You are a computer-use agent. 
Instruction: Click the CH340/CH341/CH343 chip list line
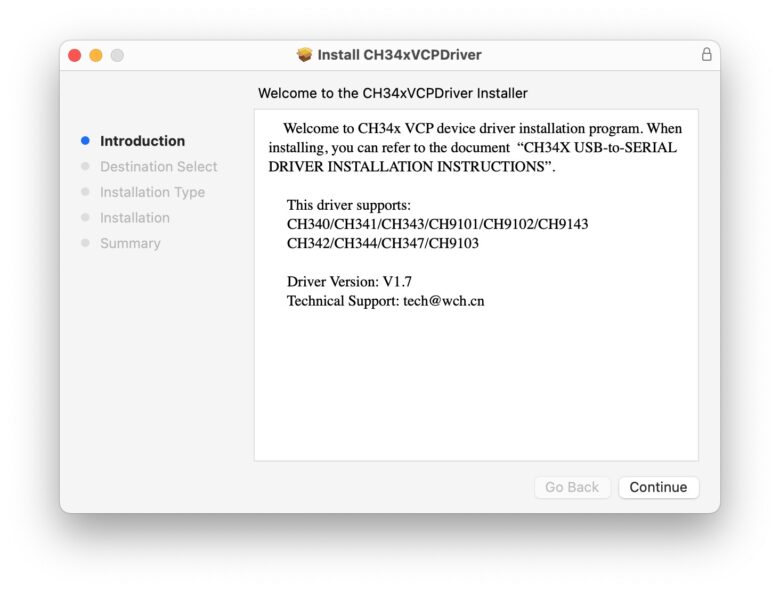click(437, 224)
